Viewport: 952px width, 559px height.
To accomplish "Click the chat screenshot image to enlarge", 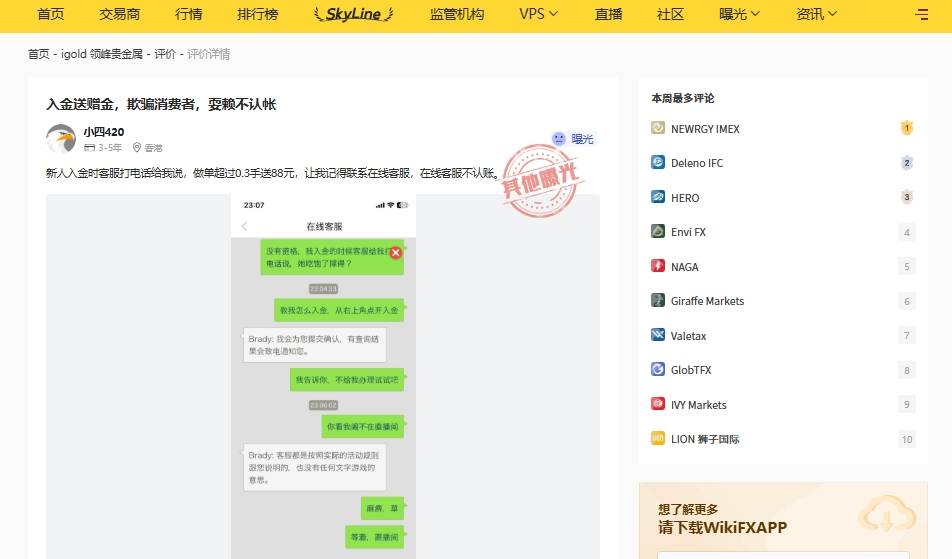I will pos(323,376).
